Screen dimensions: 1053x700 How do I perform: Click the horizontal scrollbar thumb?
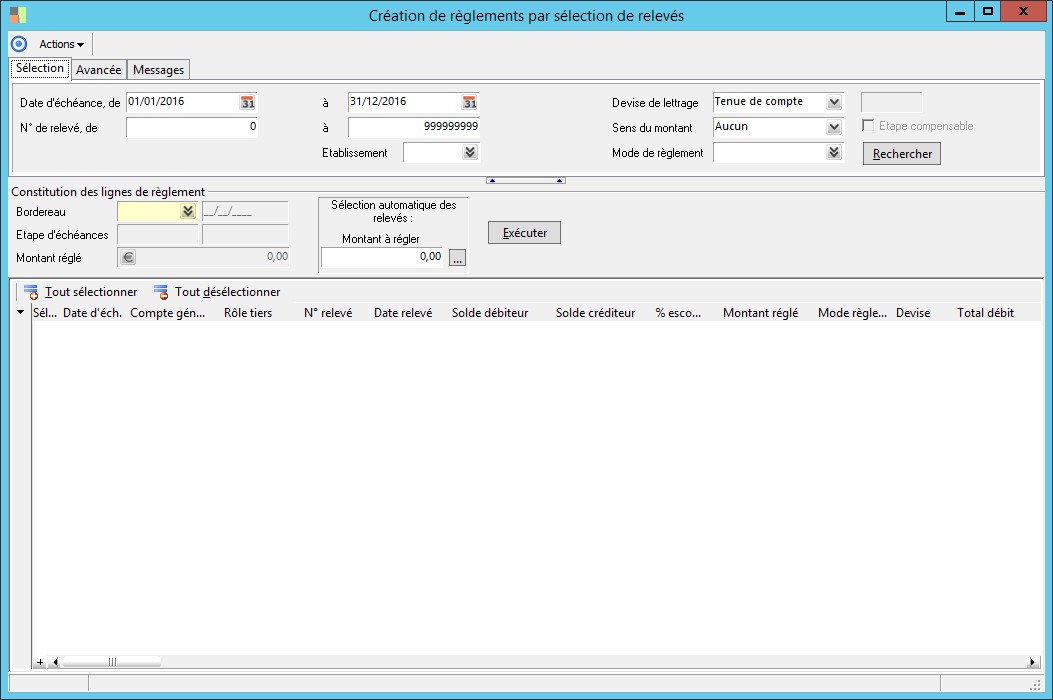point(111,662)
